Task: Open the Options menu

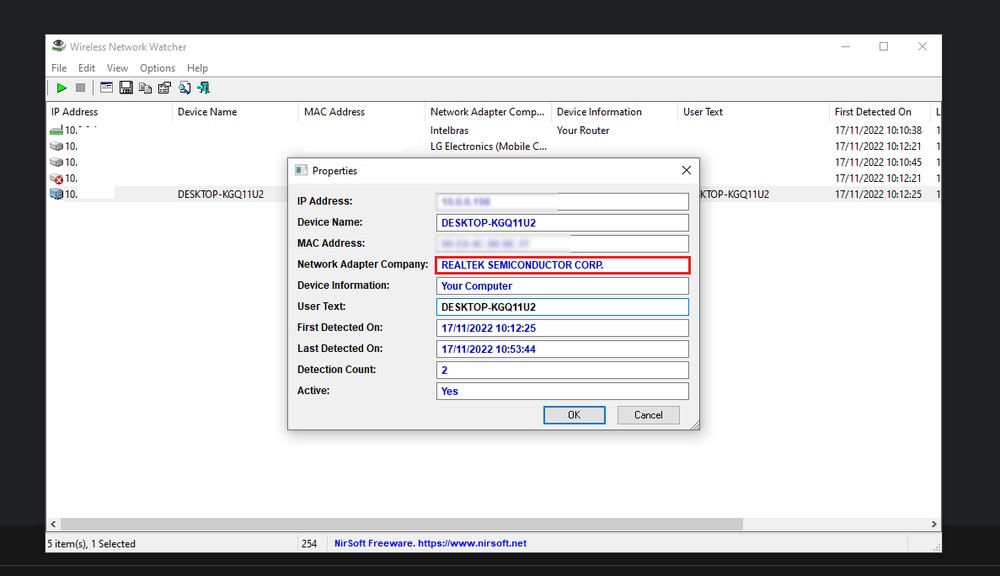Action: (x=157, y=68)
